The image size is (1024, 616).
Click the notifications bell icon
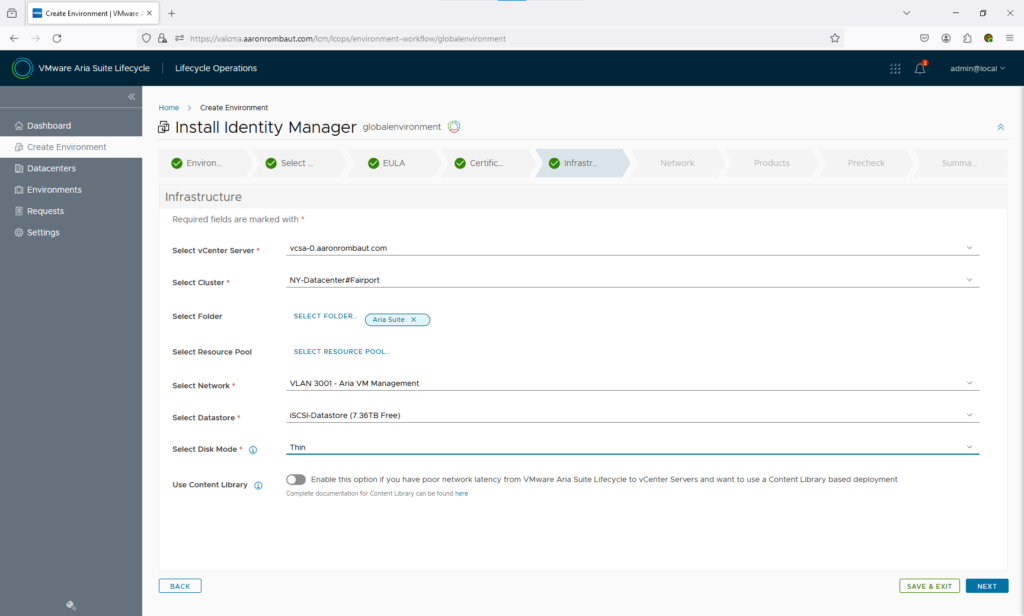point(920,68)
